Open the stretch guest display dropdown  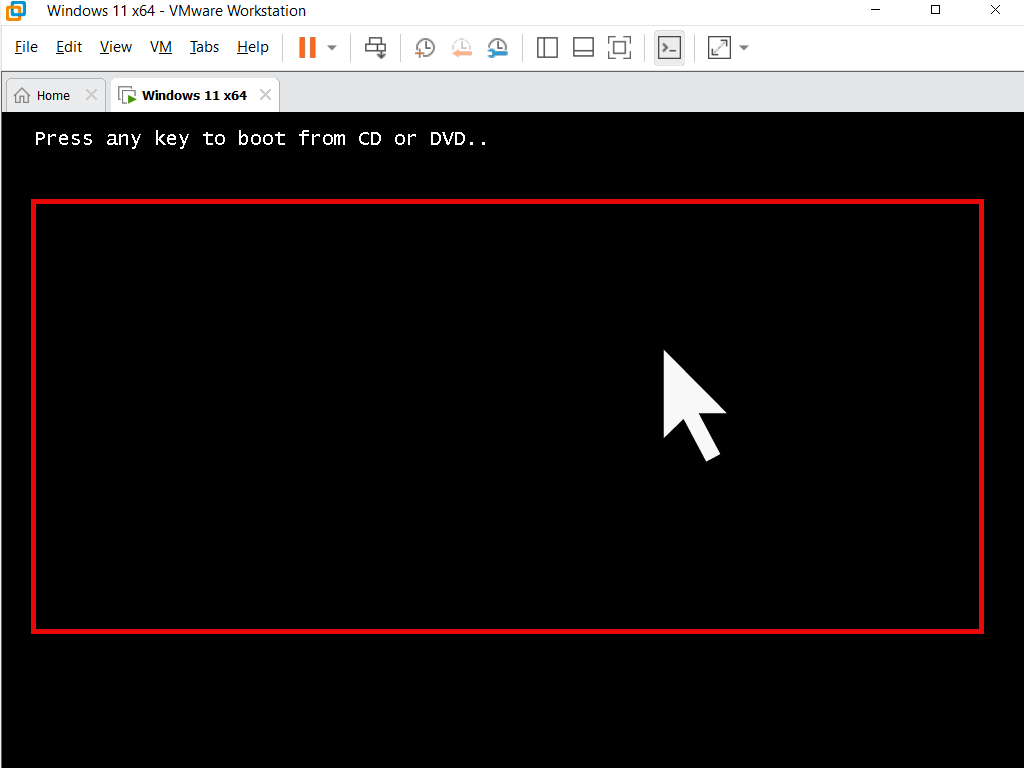743,47
